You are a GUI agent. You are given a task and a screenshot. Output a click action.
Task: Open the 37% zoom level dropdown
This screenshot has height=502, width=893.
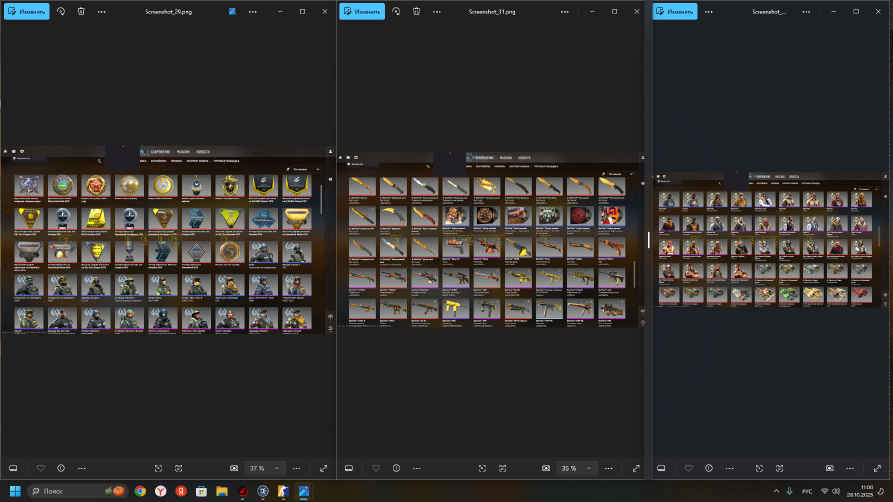(264, 468)
